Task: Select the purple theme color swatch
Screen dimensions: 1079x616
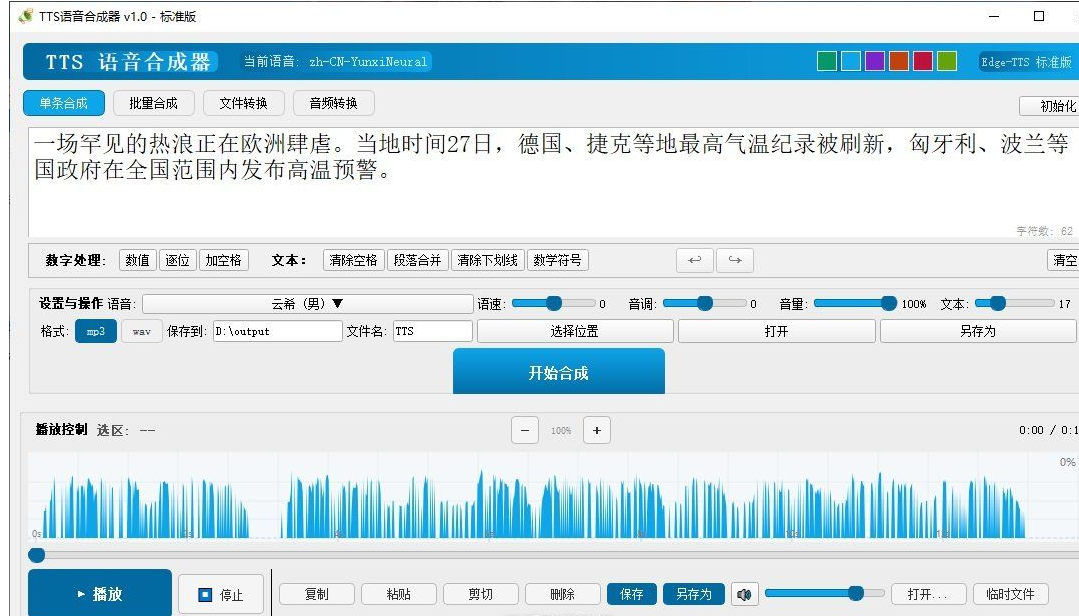Action: 875,61
